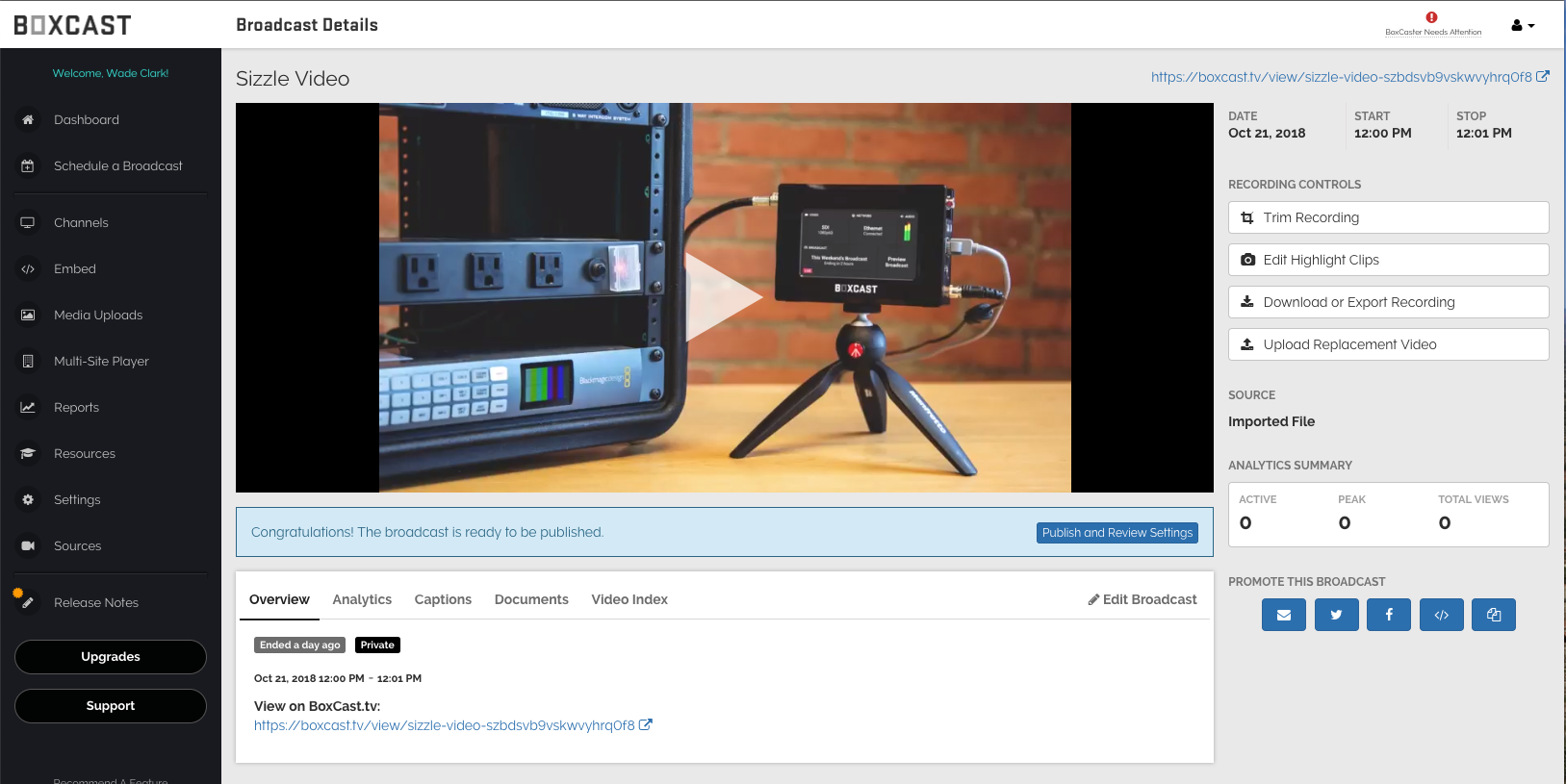Click the Dashboard home icon in sidebar

tap(28, 120)
